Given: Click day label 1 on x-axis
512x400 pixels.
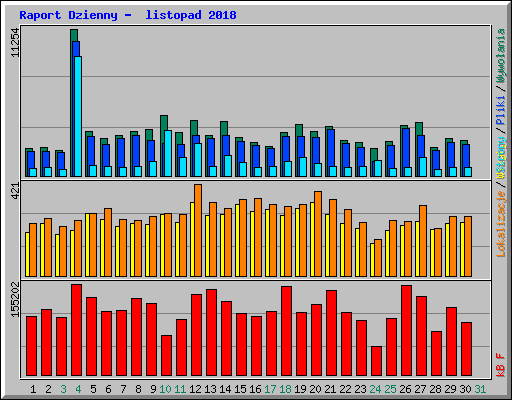Looking at the screenshot, I should [33, 389].
